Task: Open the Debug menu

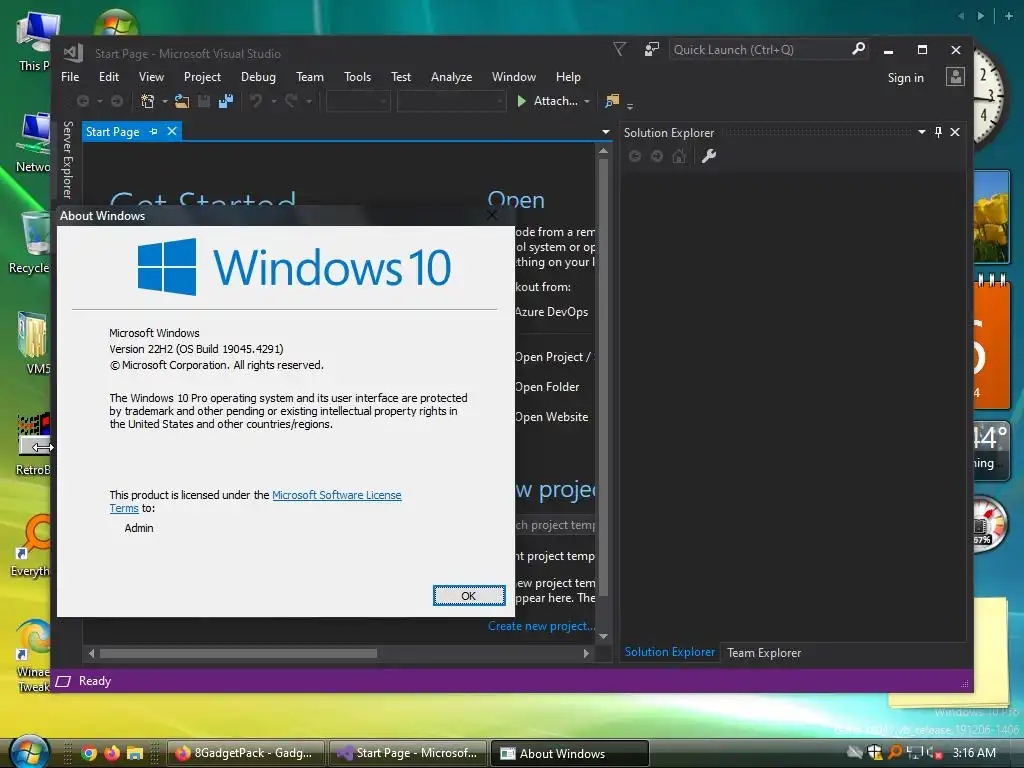Action: click(258, 76)
